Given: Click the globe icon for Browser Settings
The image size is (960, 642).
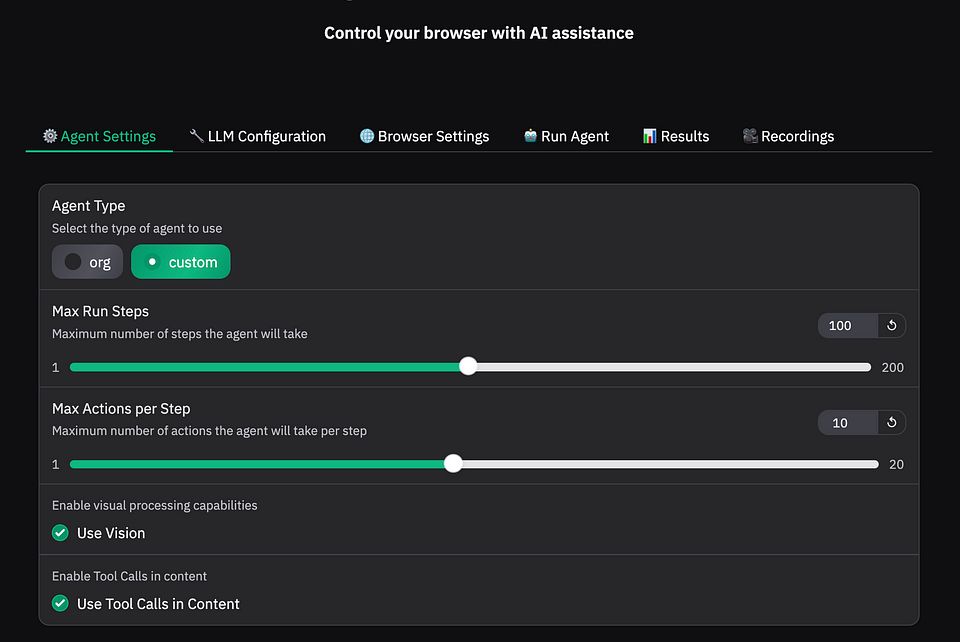Looking at the screenshot, I should click(367, 136).
